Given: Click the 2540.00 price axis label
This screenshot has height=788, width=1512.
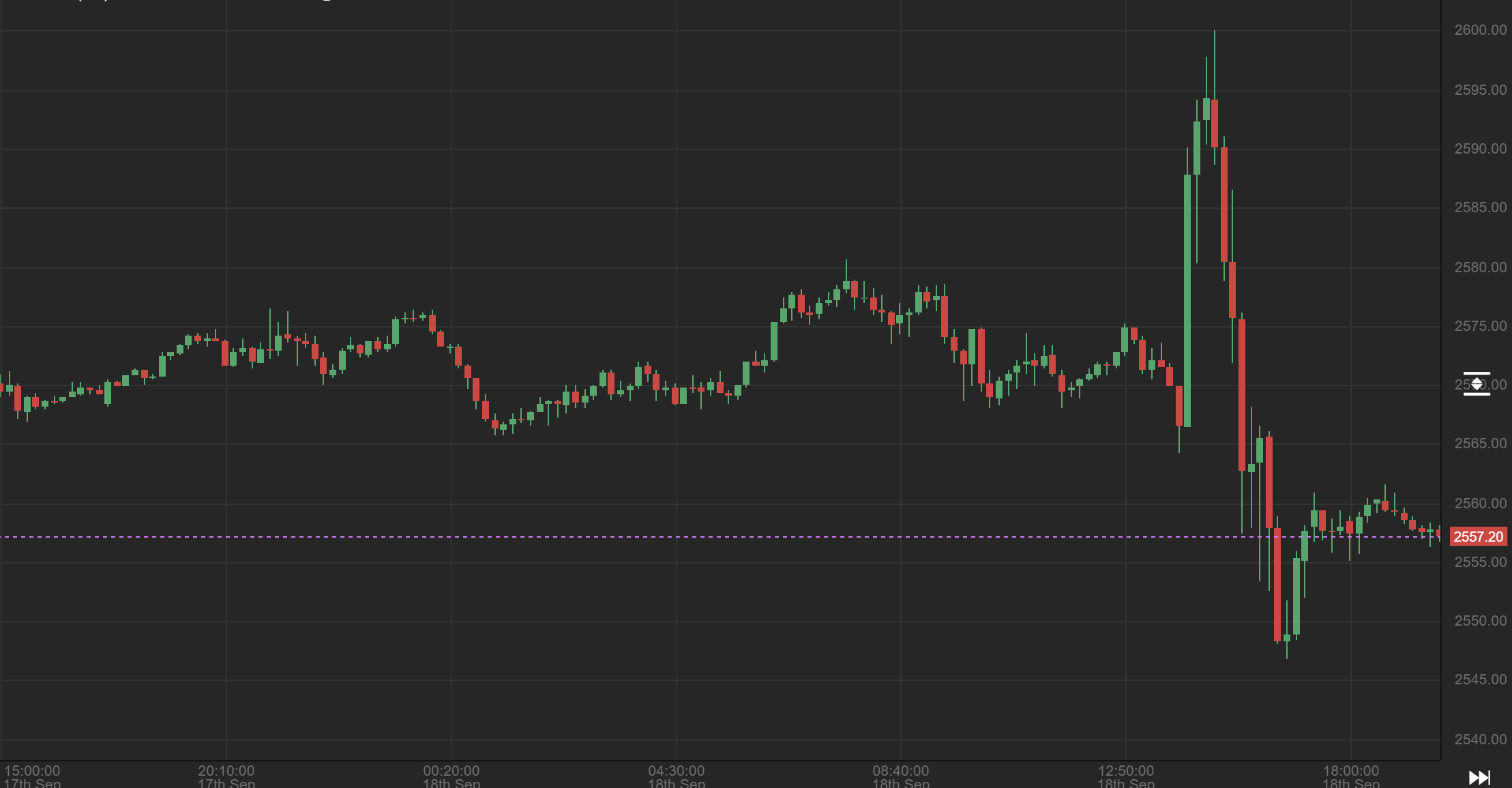Looking at the screenshot, I should 1480,740.
